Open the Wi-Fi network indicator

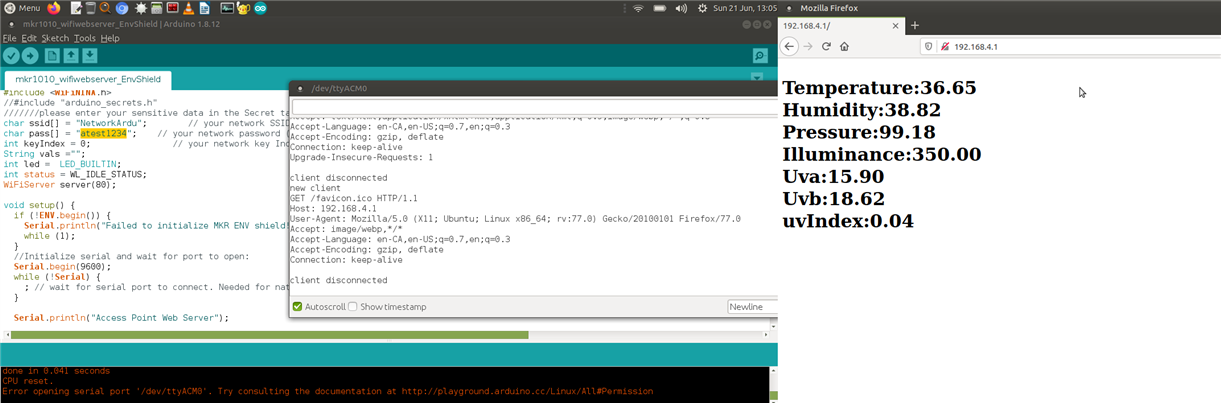[637, 8]
